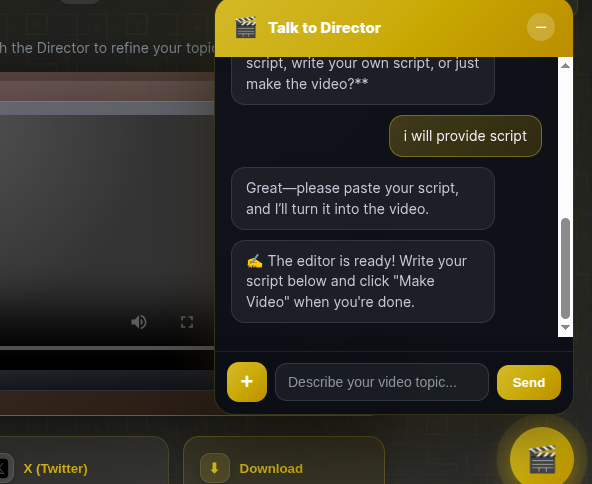Click the video progress bar
The image size is (592, 484).
pyautogui.click(x=107, y=348)
